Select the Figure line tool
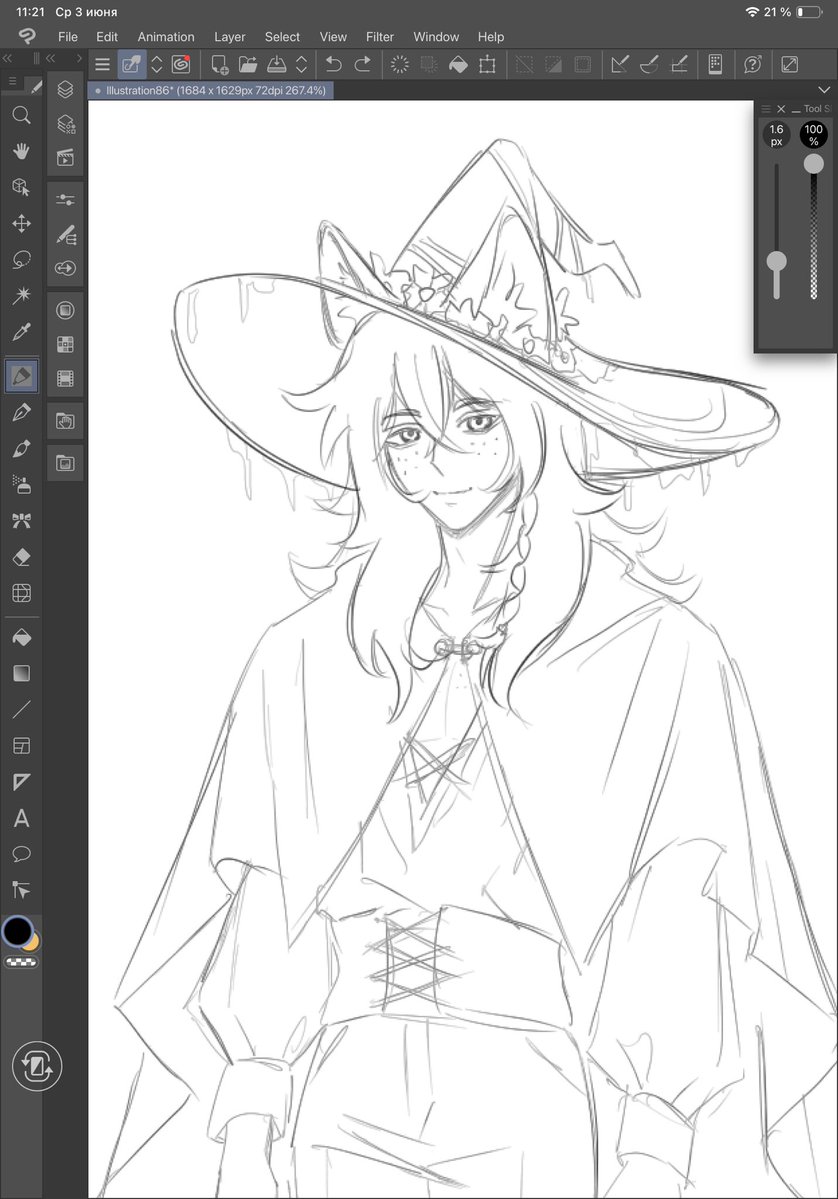The image size is (838, 1199). (x=21, y=710)
